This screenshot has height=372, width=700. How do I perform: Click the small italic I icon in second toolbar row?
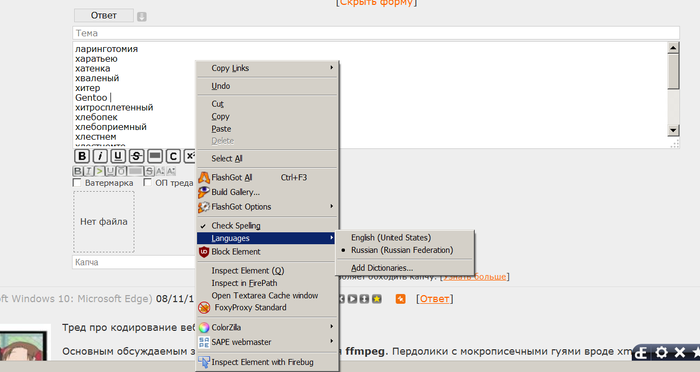click(x=88, y=171)
